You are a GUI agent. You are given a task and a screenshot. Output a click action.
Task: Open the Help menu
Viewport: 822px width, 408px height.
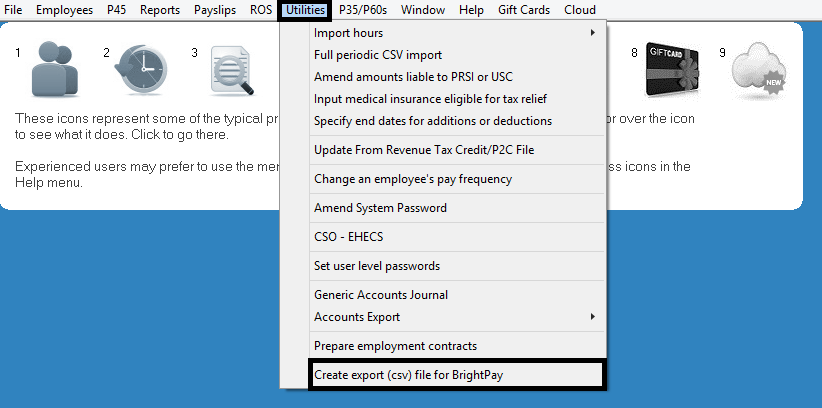471,10
